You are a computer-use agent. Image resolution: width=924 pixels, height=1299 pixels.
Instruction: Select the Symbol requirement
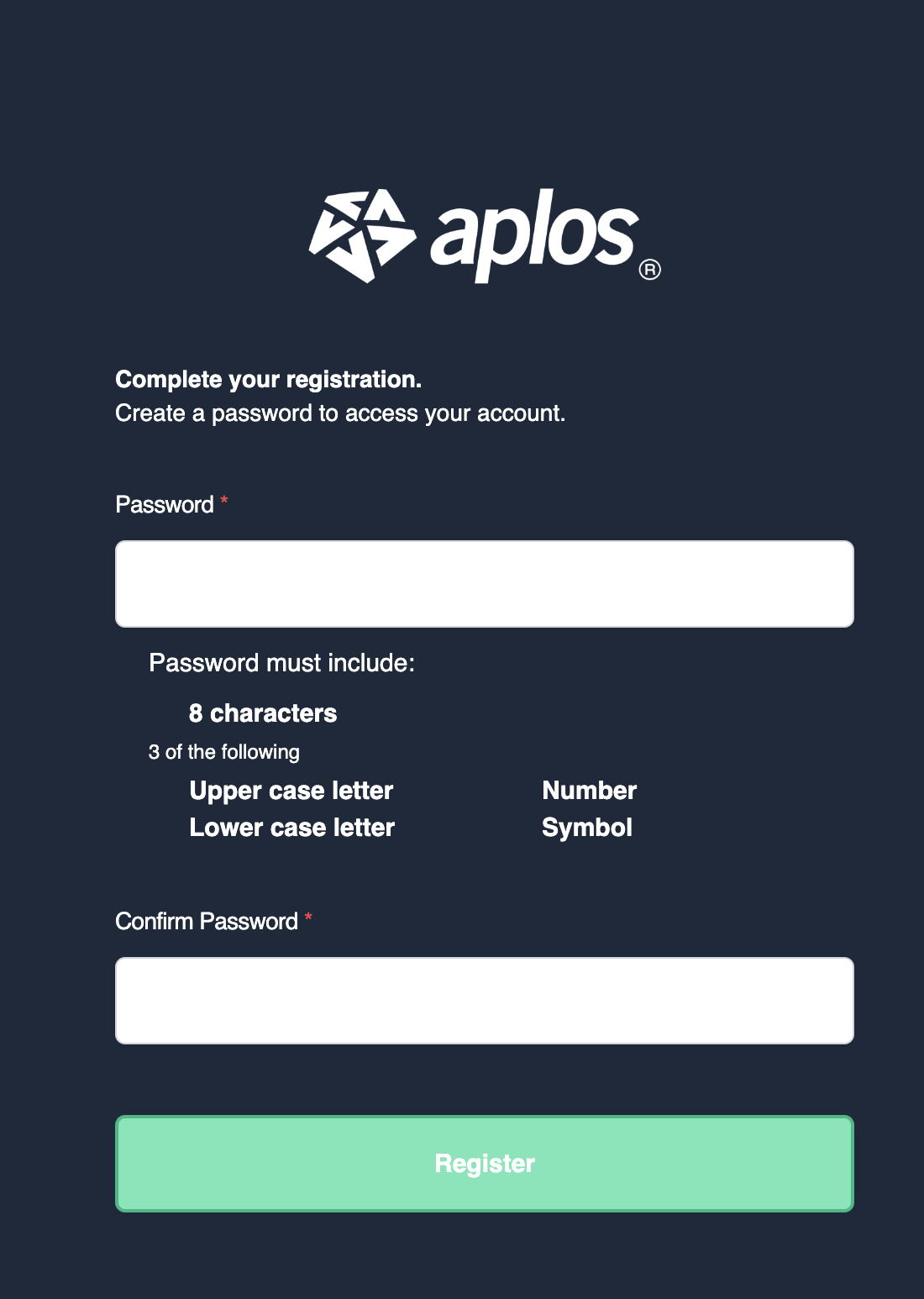587,828
